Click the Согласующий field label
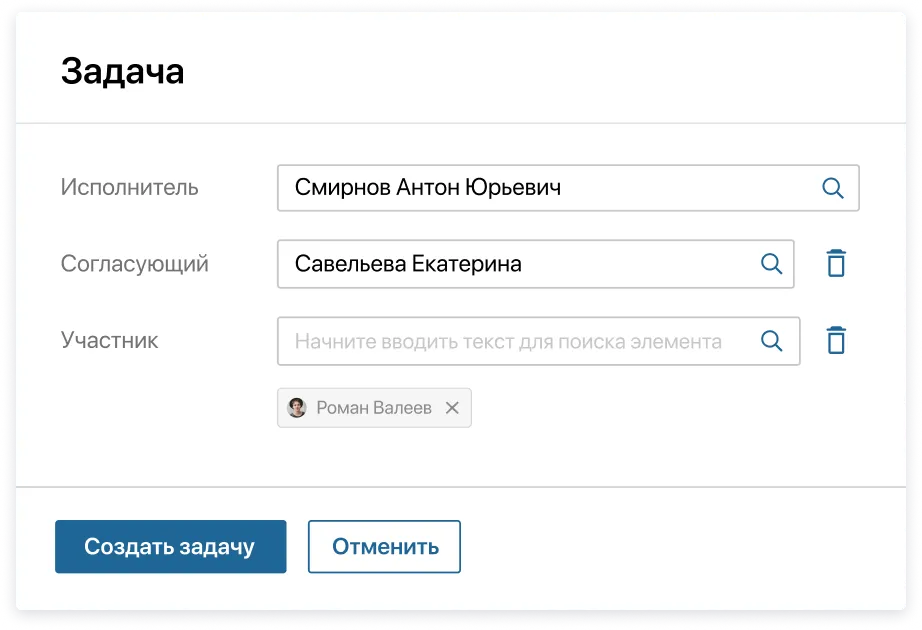This screenshot has width=922, height=630. 135,264
